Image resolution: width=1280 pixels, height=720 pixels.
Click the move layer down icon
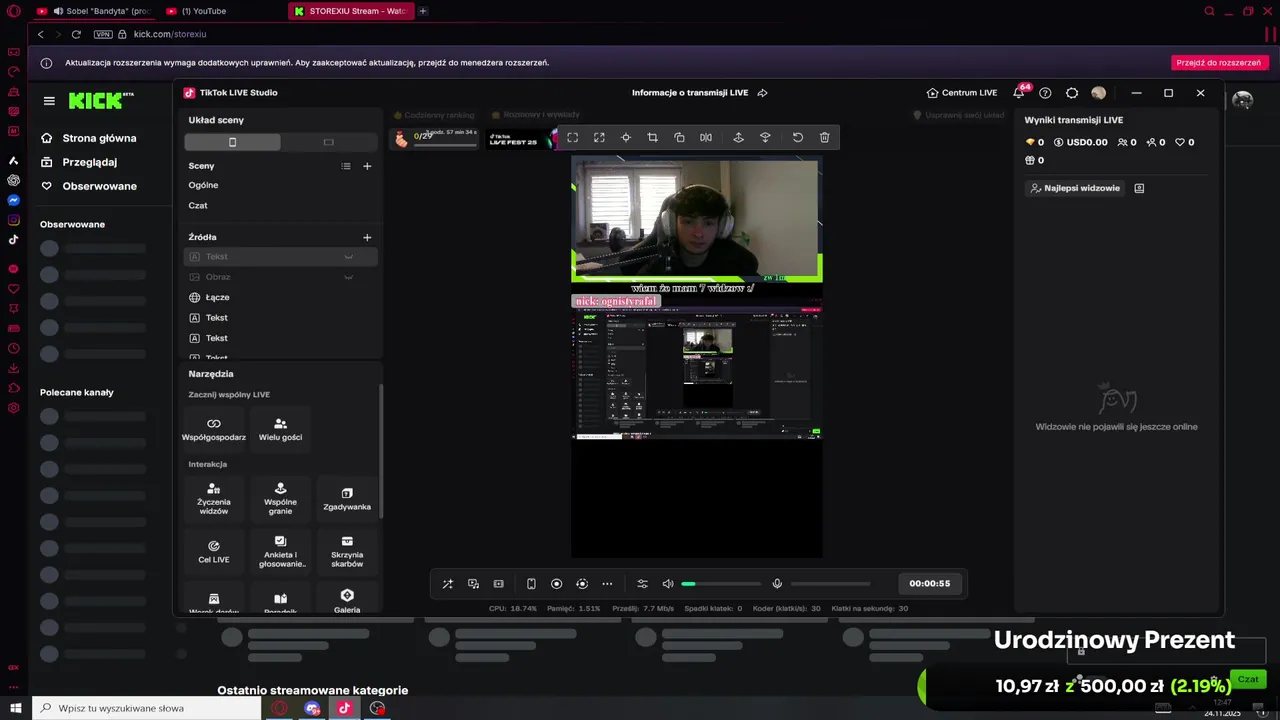click(765, 138)
